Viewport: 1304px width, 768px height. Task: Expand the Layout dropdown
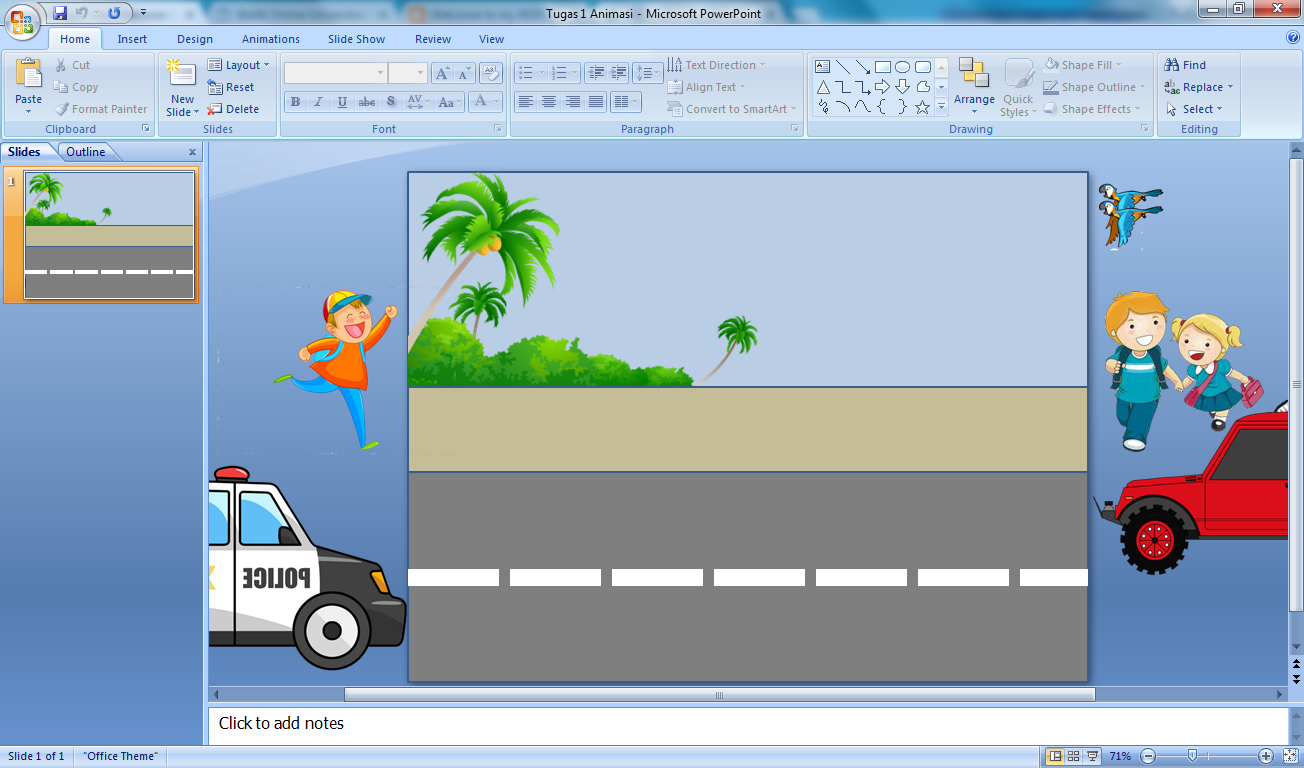[x=238, y=65]
